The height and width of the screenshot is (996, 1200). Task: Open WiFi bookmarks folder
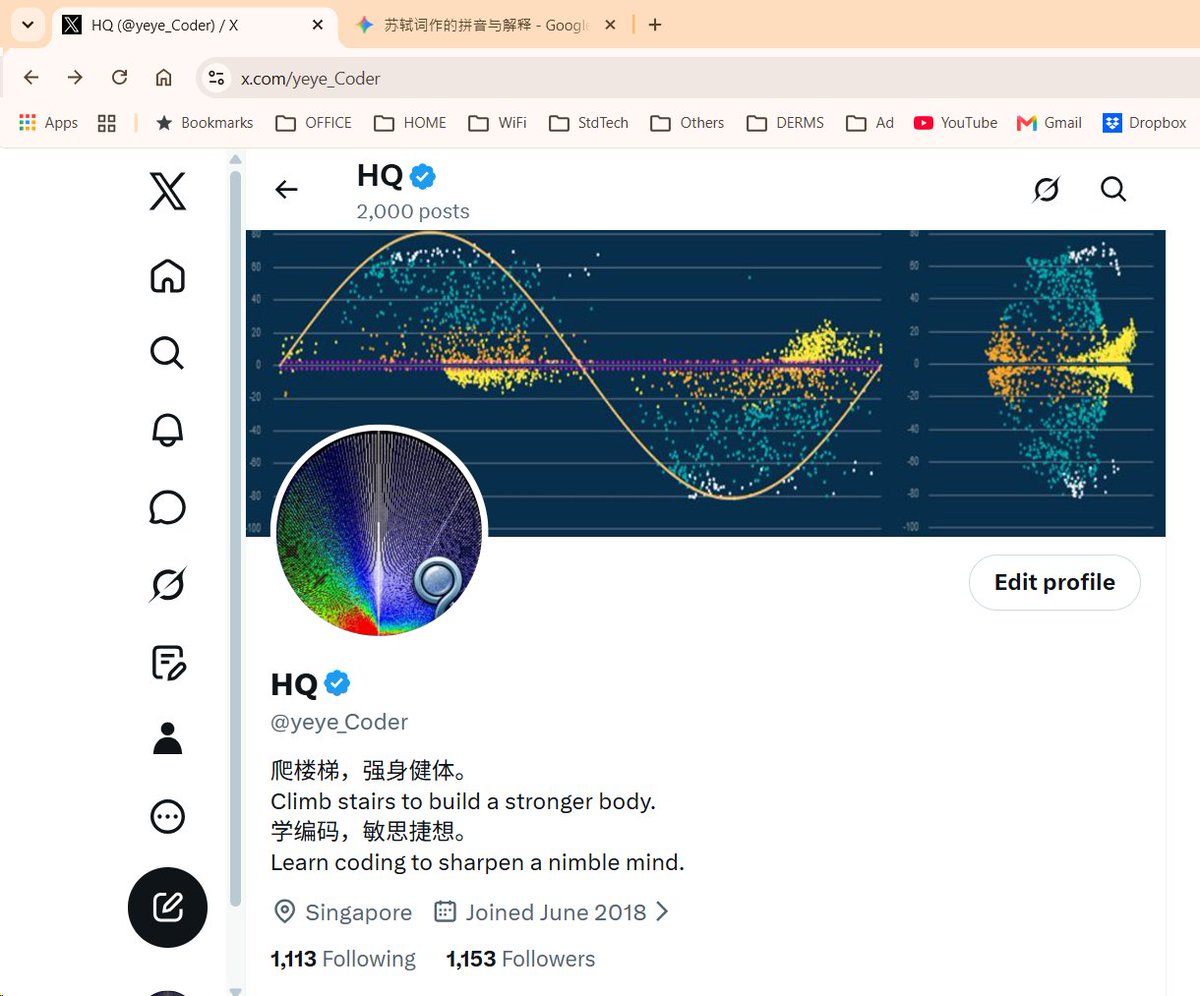[x=497, y=122]
